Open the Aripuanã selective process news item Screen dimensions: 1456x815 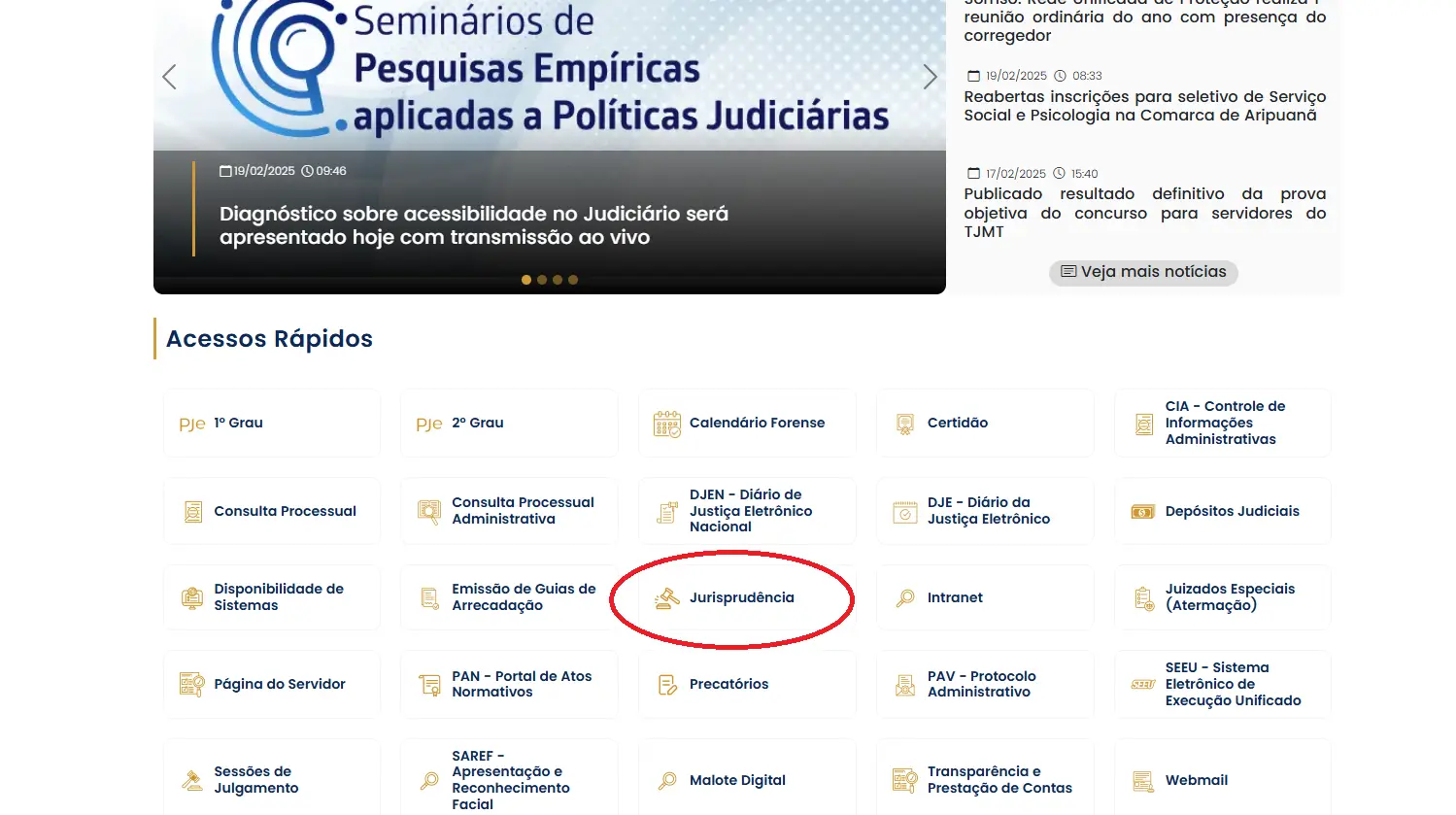pos(1145,106)
